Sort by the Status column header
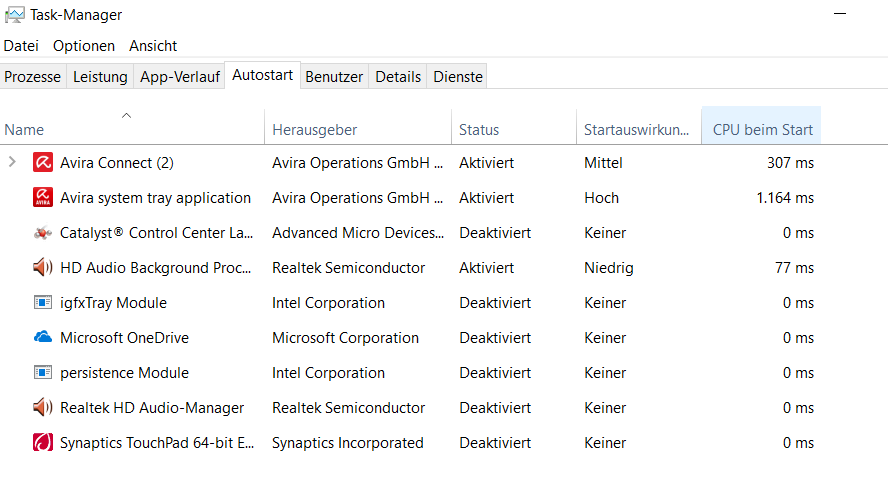 tap(479, 130)
